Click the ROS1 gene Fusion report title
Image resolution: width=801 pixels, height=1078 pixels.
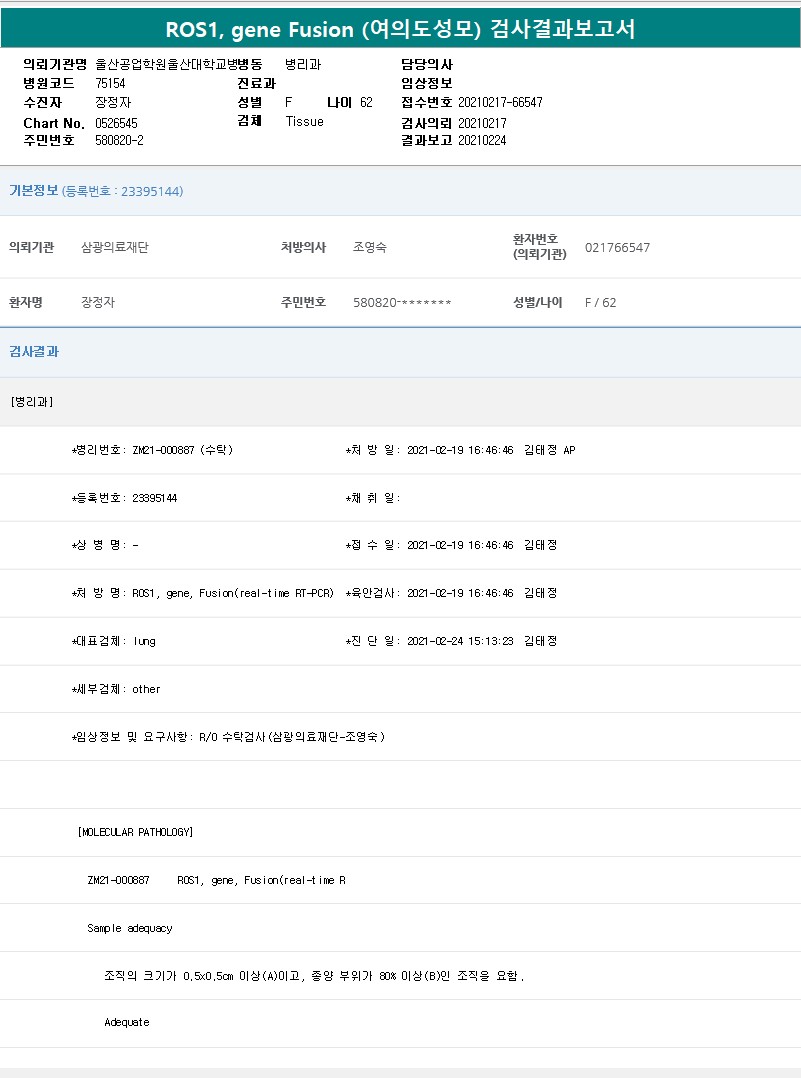click(x=400, y=29)
